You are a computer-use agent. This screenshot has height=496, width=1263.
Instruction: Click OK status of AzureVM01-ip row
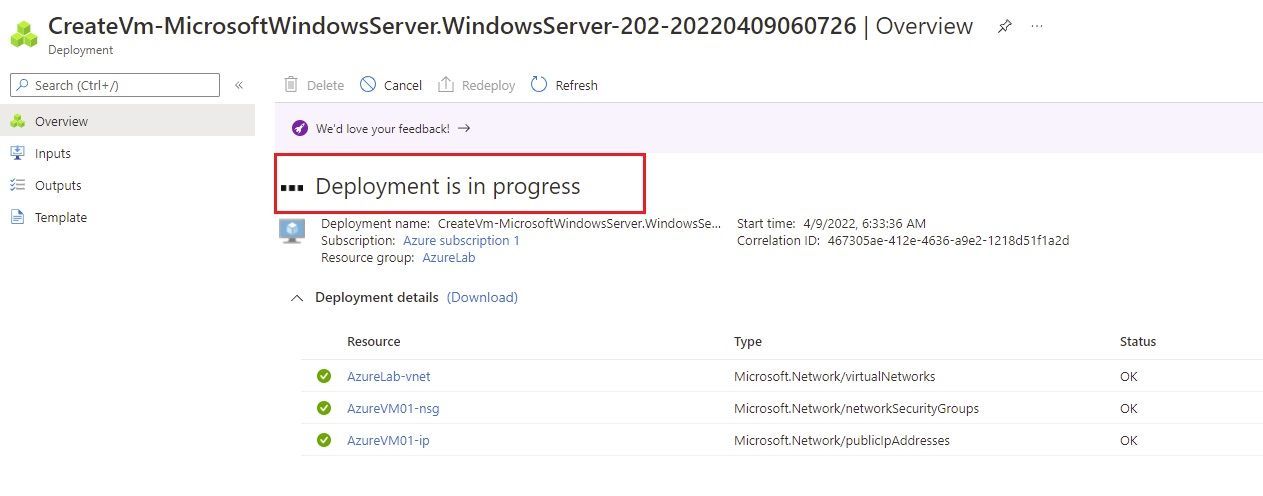point(1129,440)
